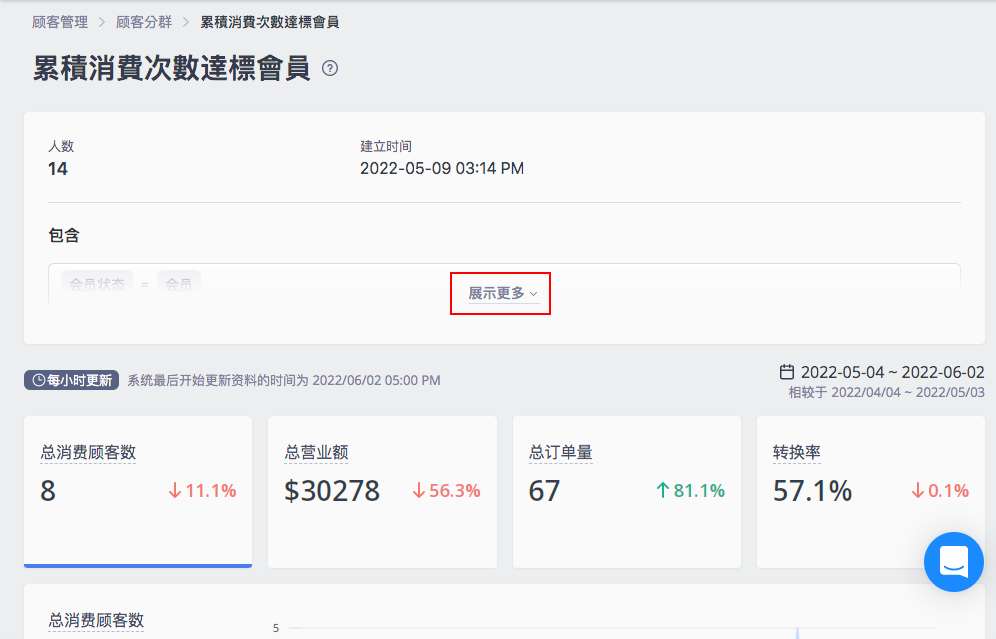Select the 总订单量 metric card
Viewport: 996px width, 639px height.
(626, 492)
